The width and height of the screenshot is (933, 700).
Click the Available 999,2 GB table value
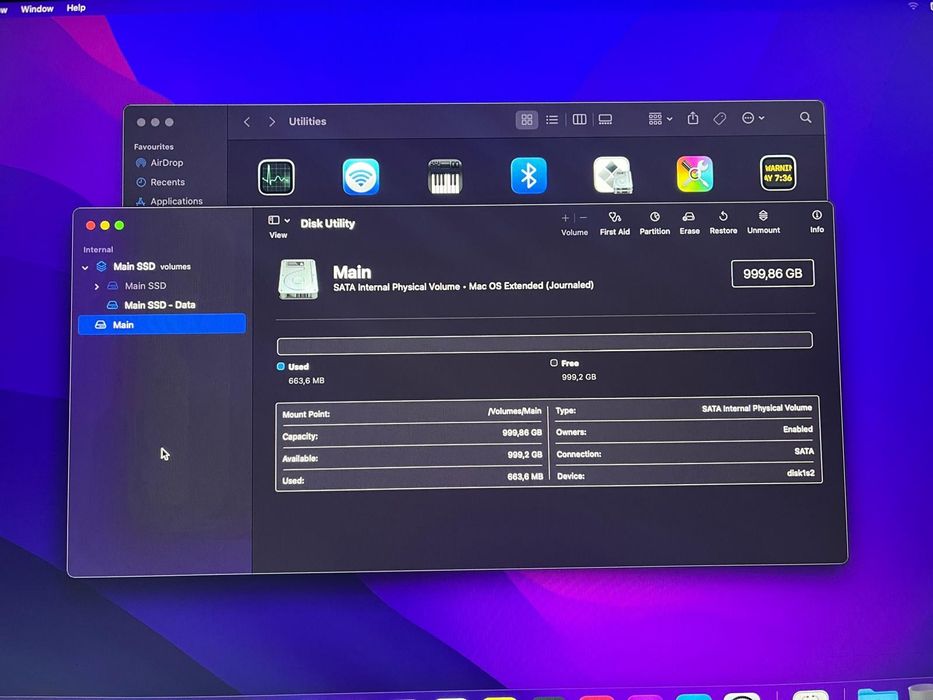tap(525, 455)
